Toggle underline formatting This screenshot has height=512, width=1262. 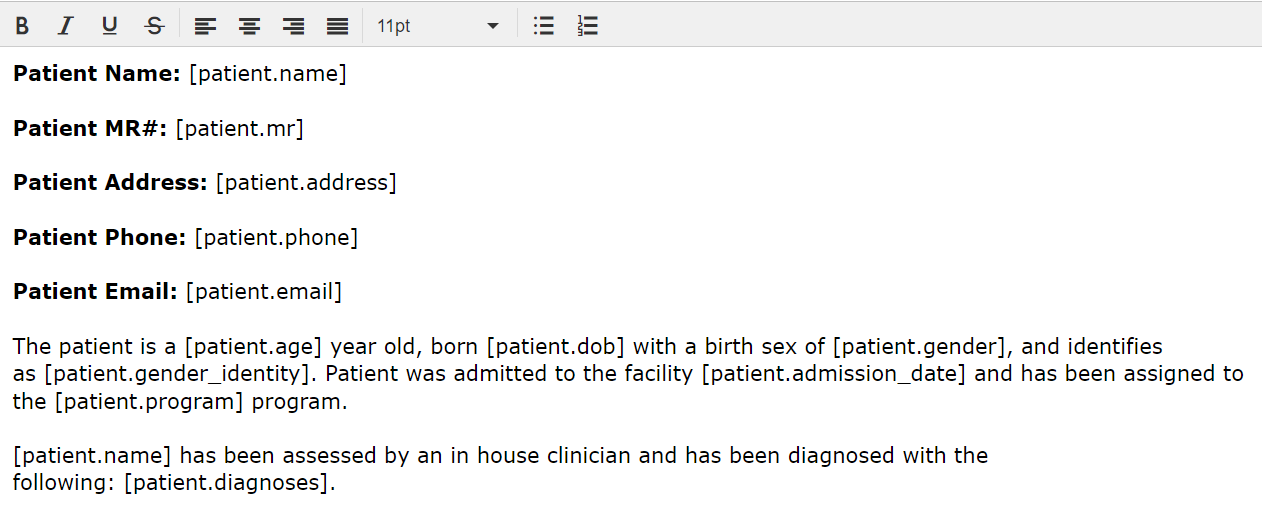[110, 26]
